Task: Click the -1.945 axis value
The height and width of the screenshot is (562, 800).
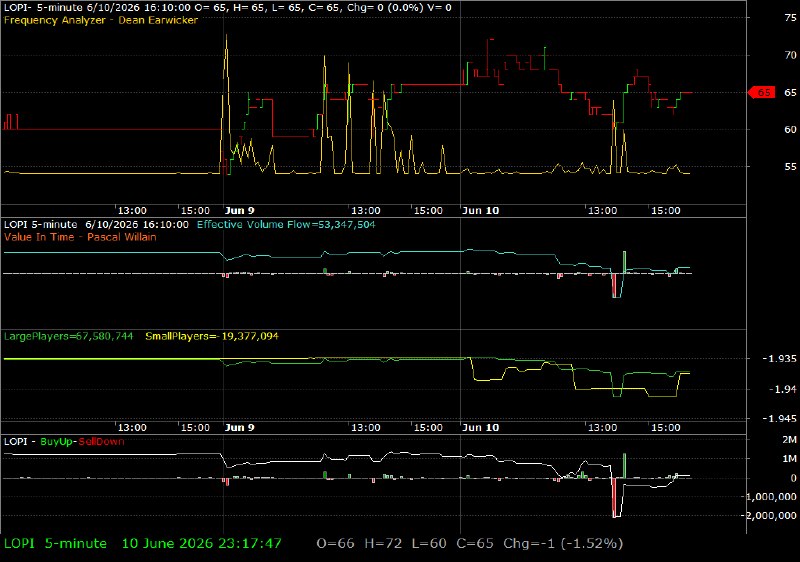Action: (779, 419)
